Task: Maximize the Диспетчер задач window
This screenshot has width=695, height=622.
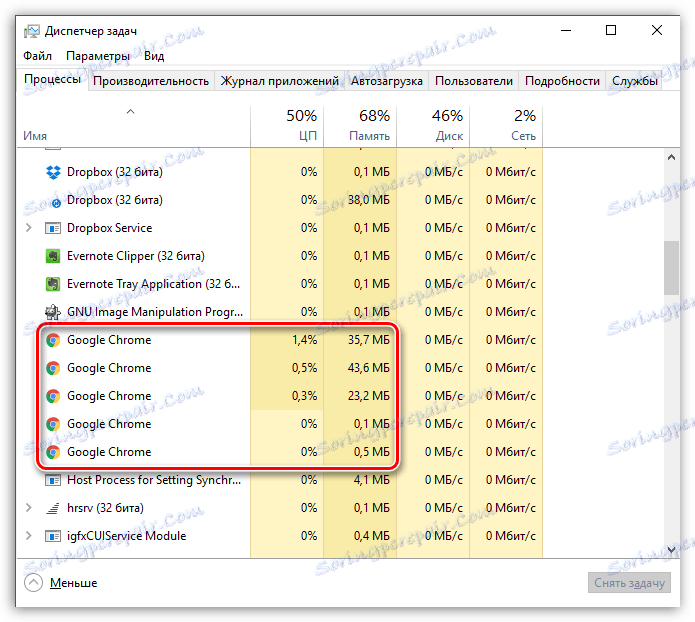Action: pos(611,30)
